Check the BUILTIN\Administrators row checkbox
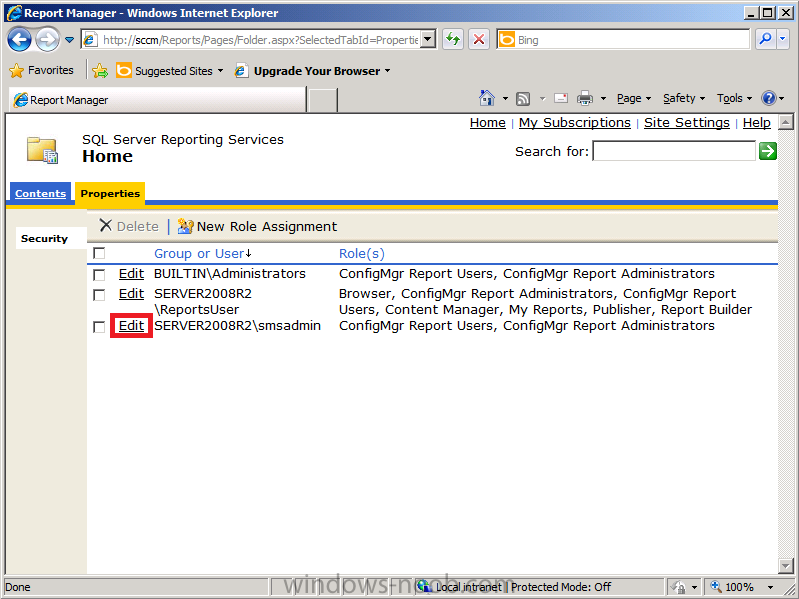Screen dimensions: 799x599 [x=99, y=275]
